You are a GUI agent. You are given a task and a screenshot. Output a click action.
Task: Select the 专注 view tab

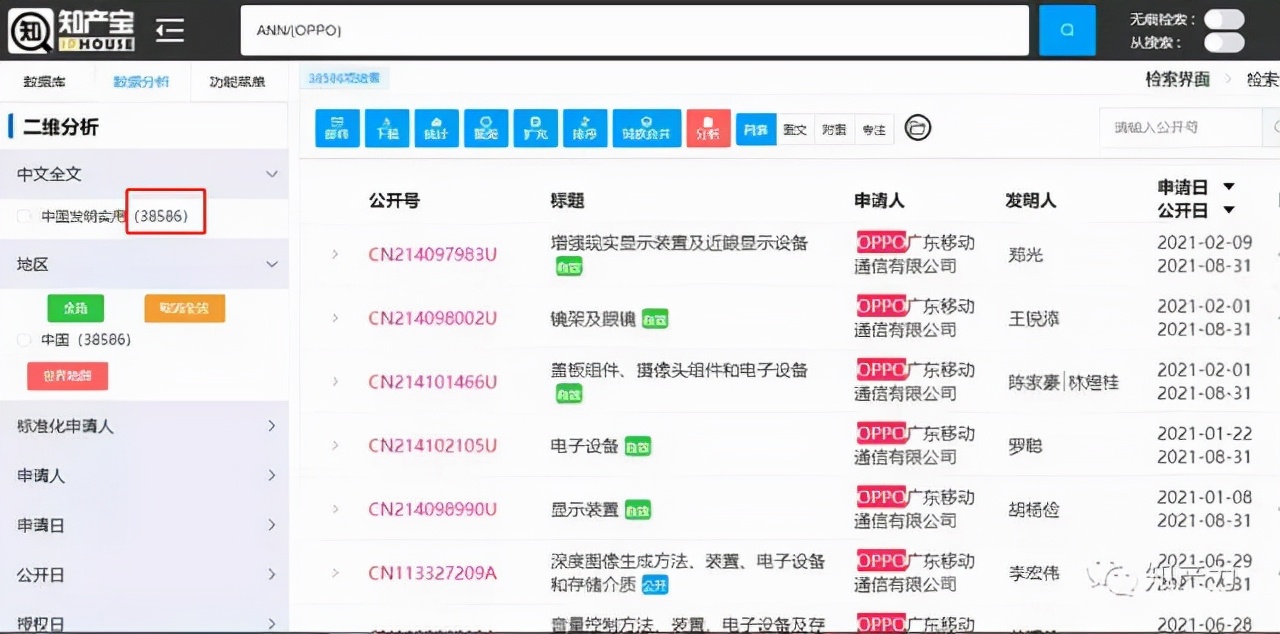[x=874, y=129]
